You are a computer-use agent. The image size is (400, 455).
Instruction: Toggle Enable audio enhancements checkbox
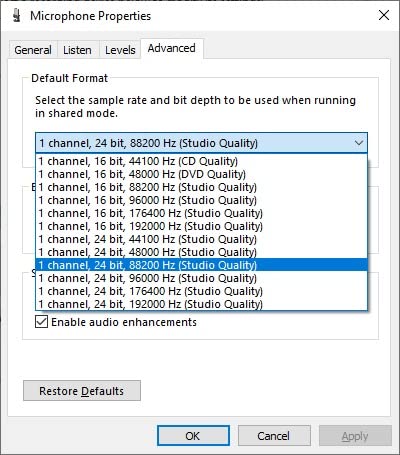(x=41, y=322)
